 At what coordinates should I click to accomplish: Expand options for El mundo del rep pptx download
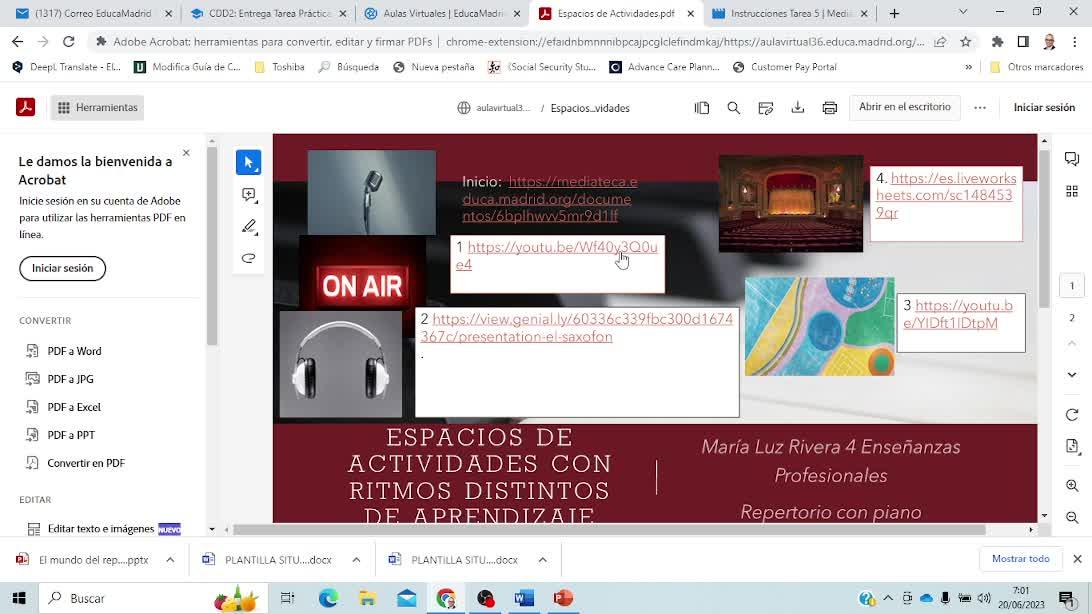coord(170,560)
